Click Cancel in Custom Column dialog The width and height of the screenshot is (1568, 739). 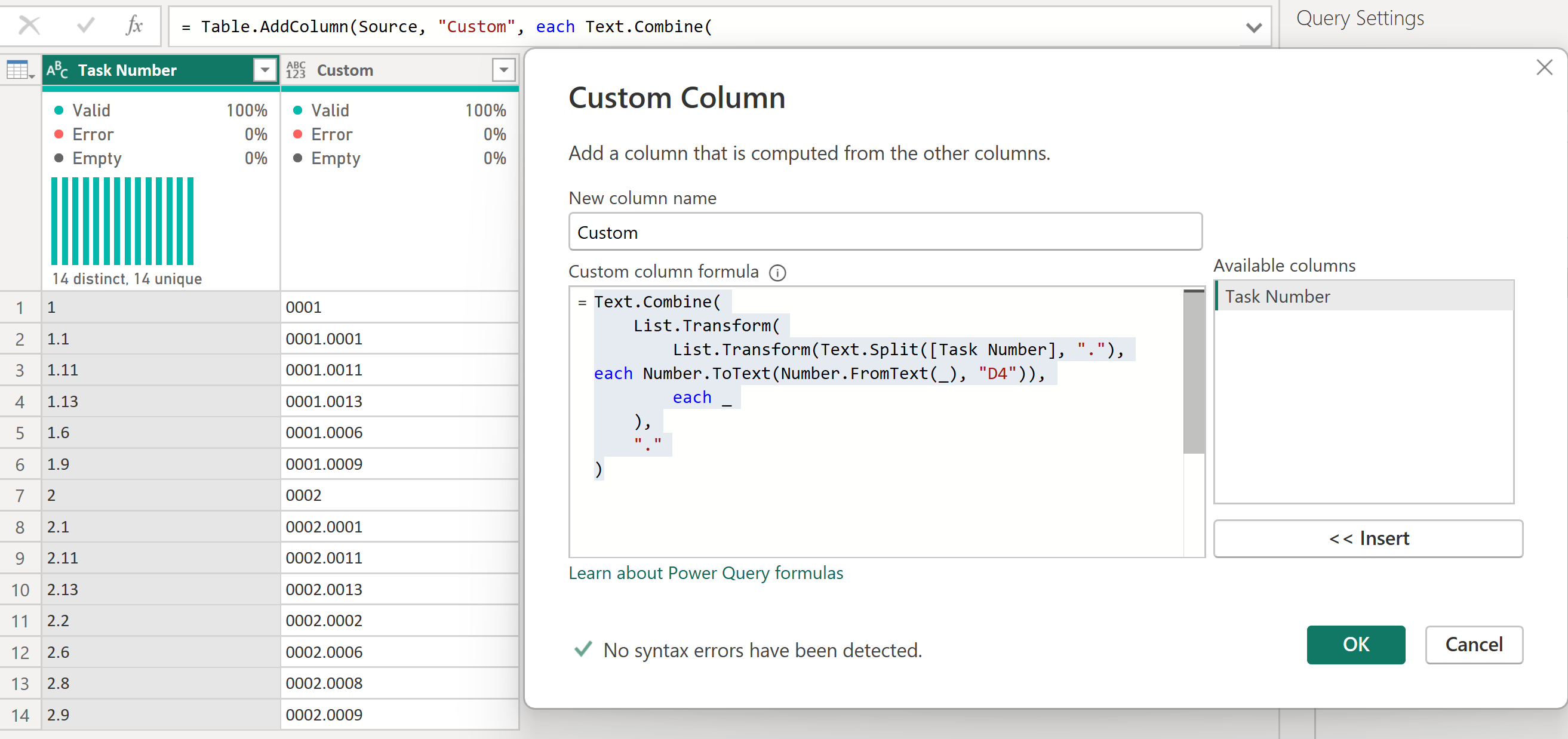pos(1474,644)
